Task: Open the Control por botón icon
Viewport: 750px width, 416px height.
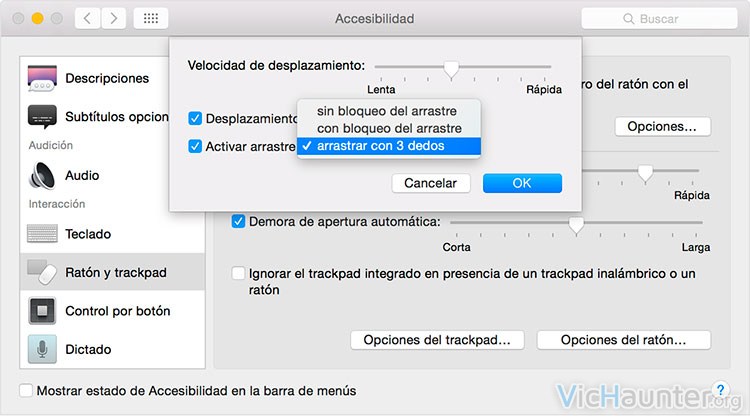Action: tap(42, 311)
